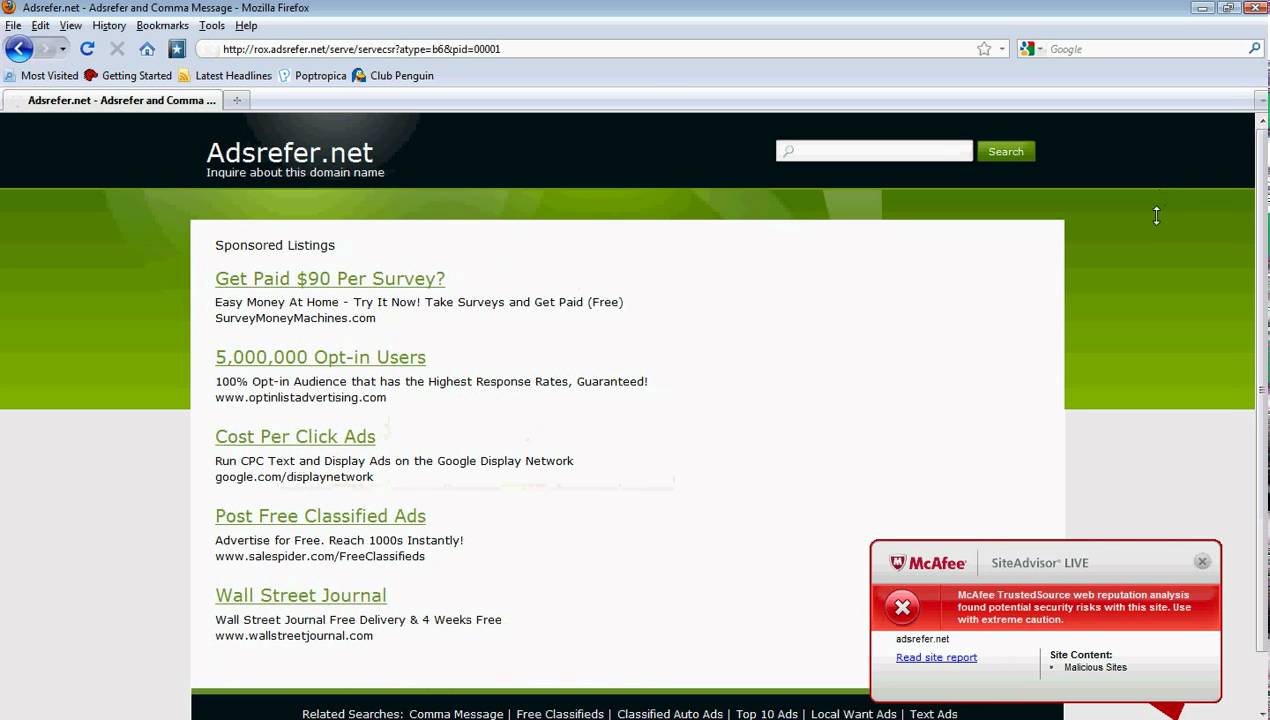The width and height of the screenshot is (1270, 720).
Task: Click www.optinlistadvertising.com text
Action: [300, 397]
